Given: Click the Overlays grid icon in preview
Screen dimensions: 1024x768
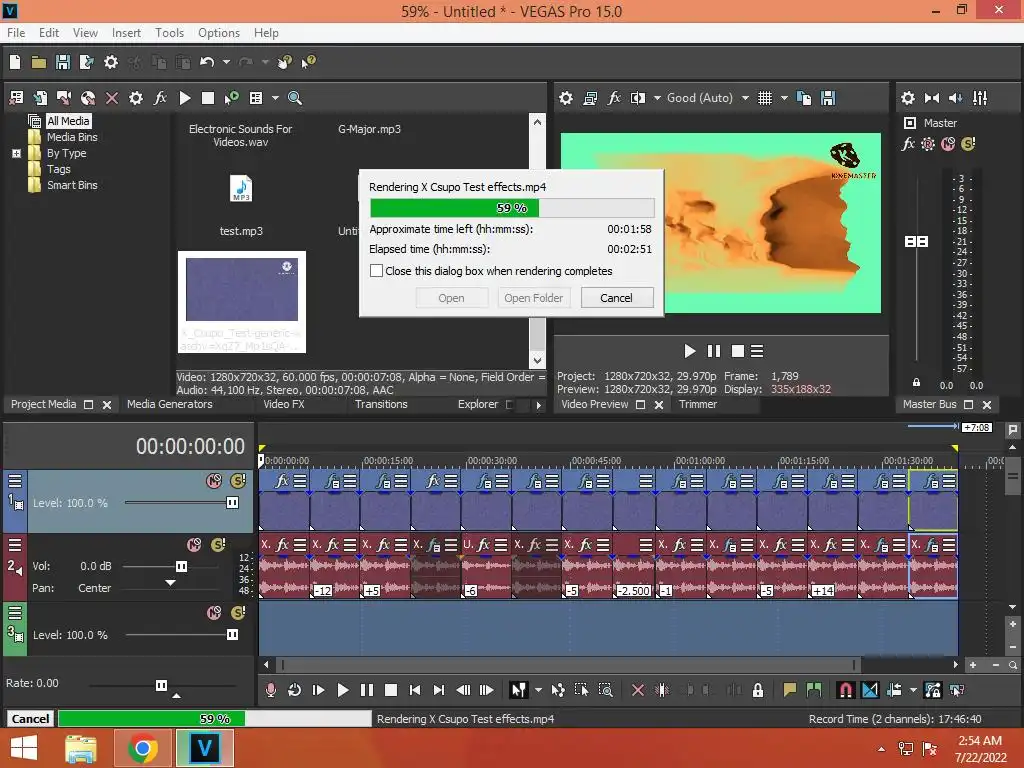Looking at the screenshot, I should 765,98.
